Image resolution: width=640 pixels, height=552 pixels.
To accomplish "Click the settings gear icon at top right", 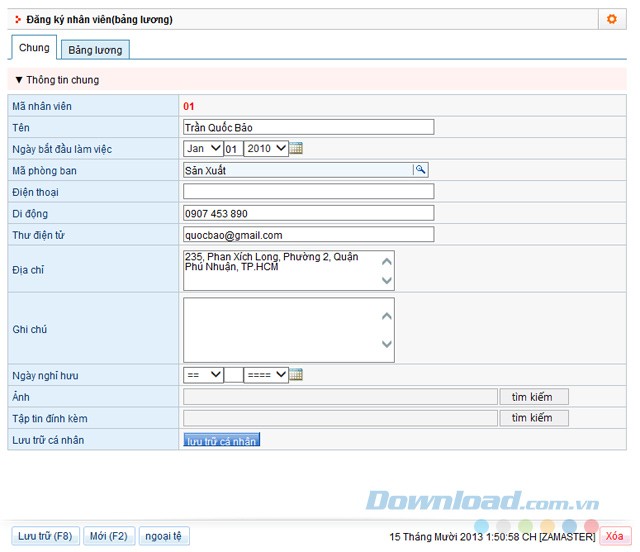I will pyautogui.click(x=611, y=19).
